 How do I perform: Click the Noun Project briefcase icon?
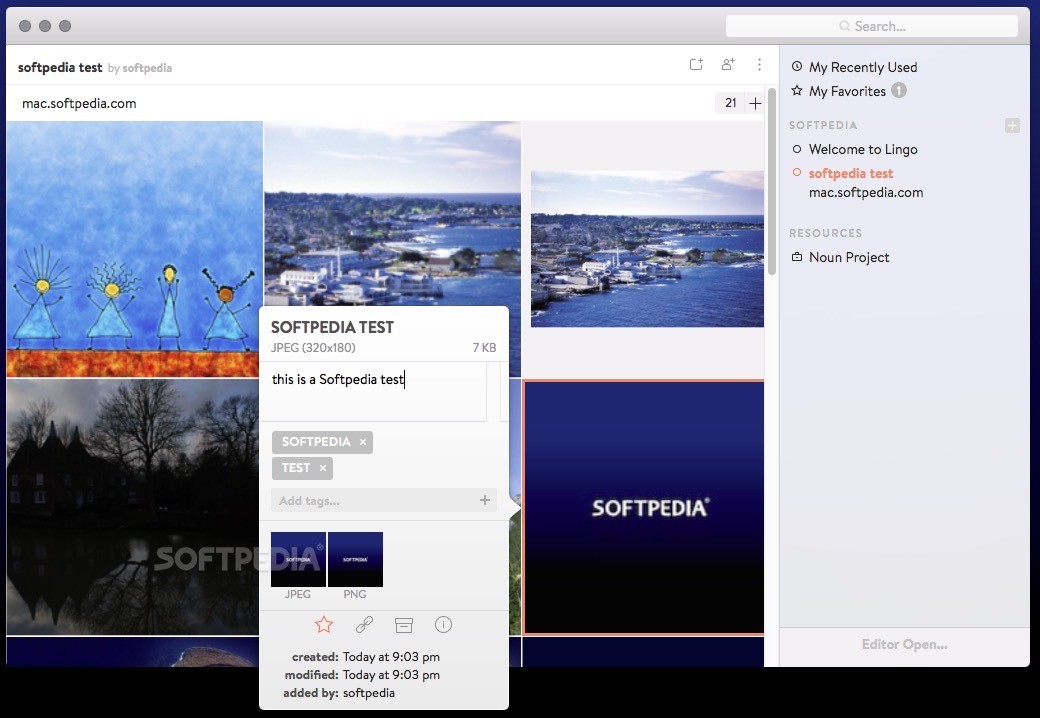point(797,257)
